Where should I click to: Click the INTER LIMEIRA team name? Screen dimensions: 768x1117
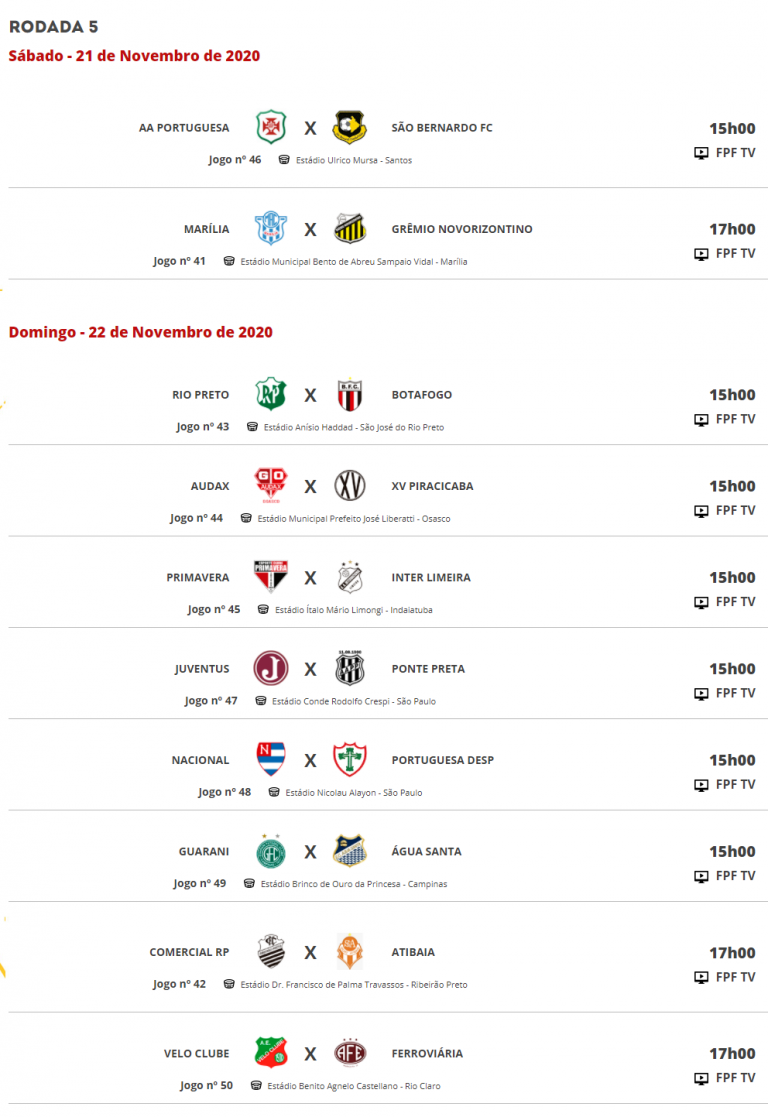tap(431, 578)
